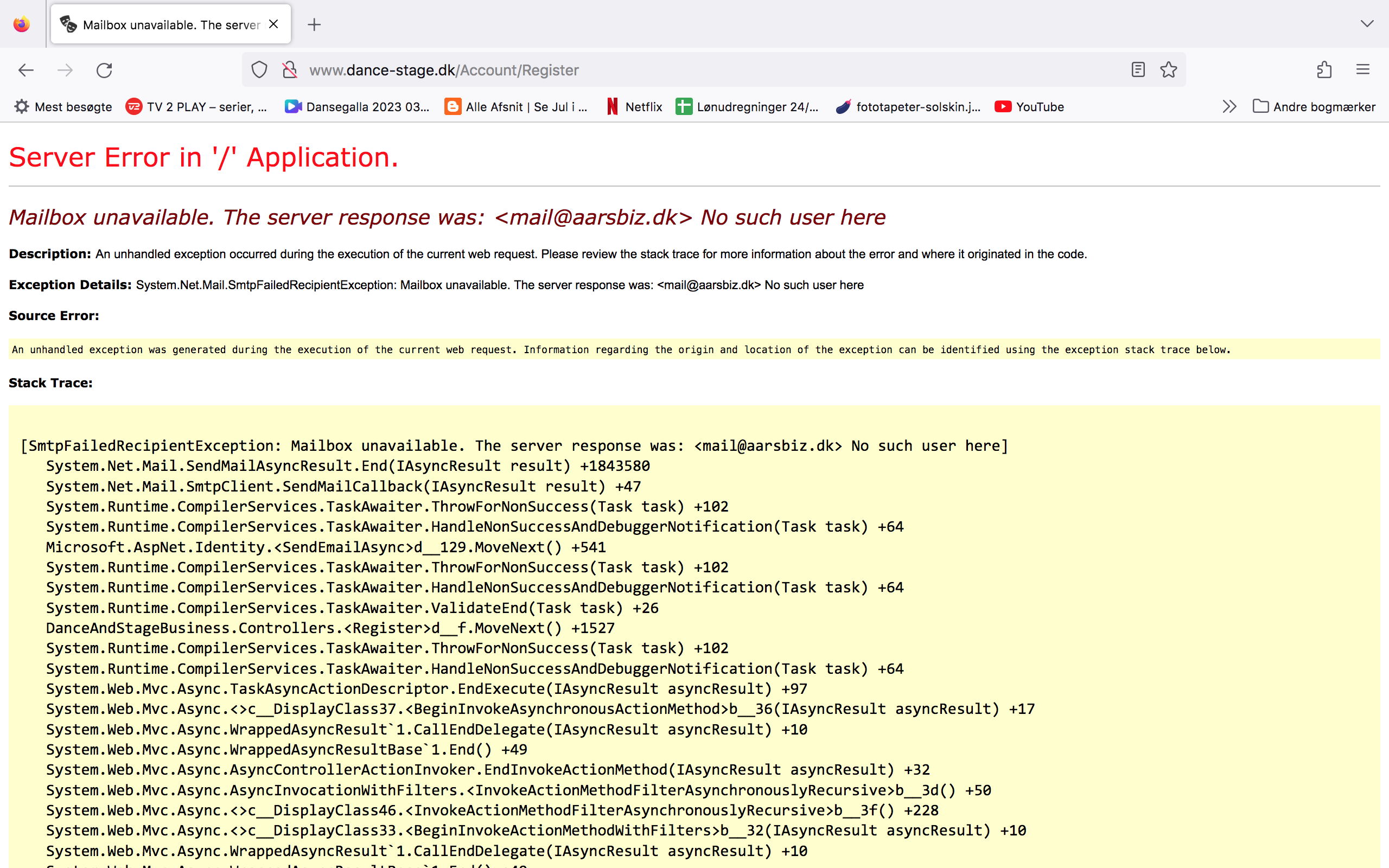Go forward one page
Image resolution: width=1389 pixels, height=868 pixels.
click(65, 70)
